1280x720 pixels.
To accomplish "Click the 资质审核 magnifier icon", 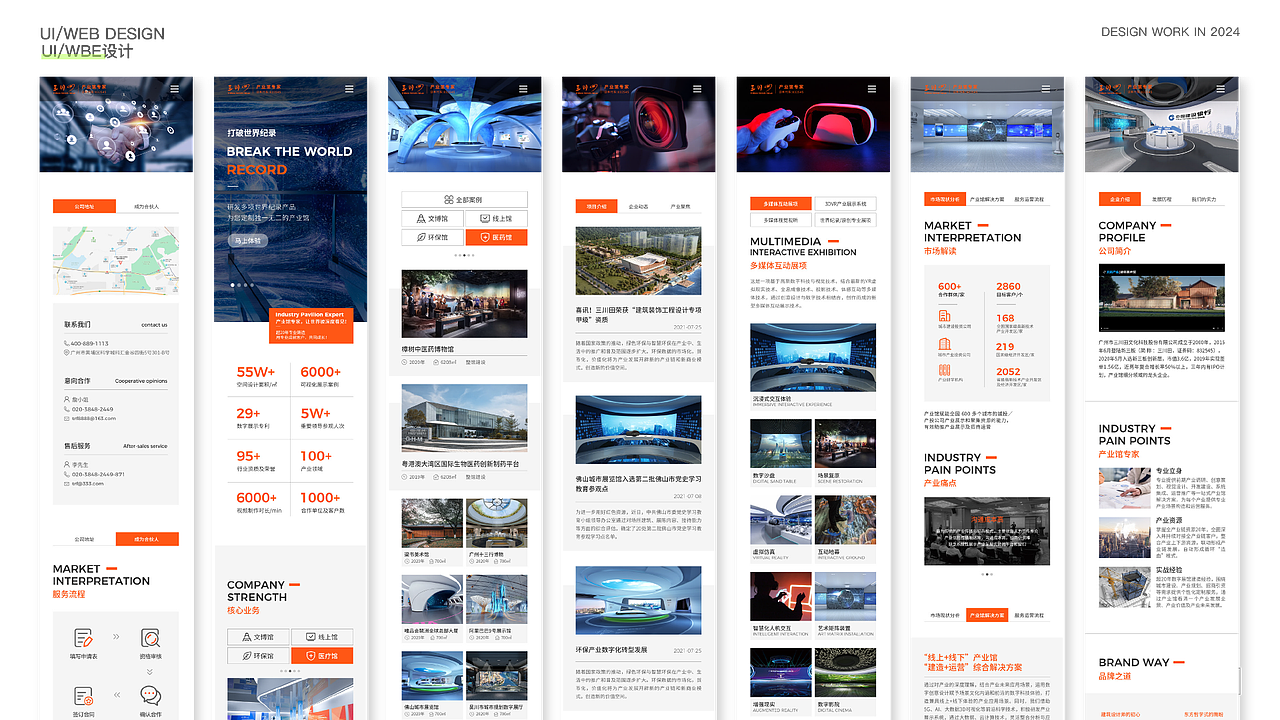I will tap(150, 638).
